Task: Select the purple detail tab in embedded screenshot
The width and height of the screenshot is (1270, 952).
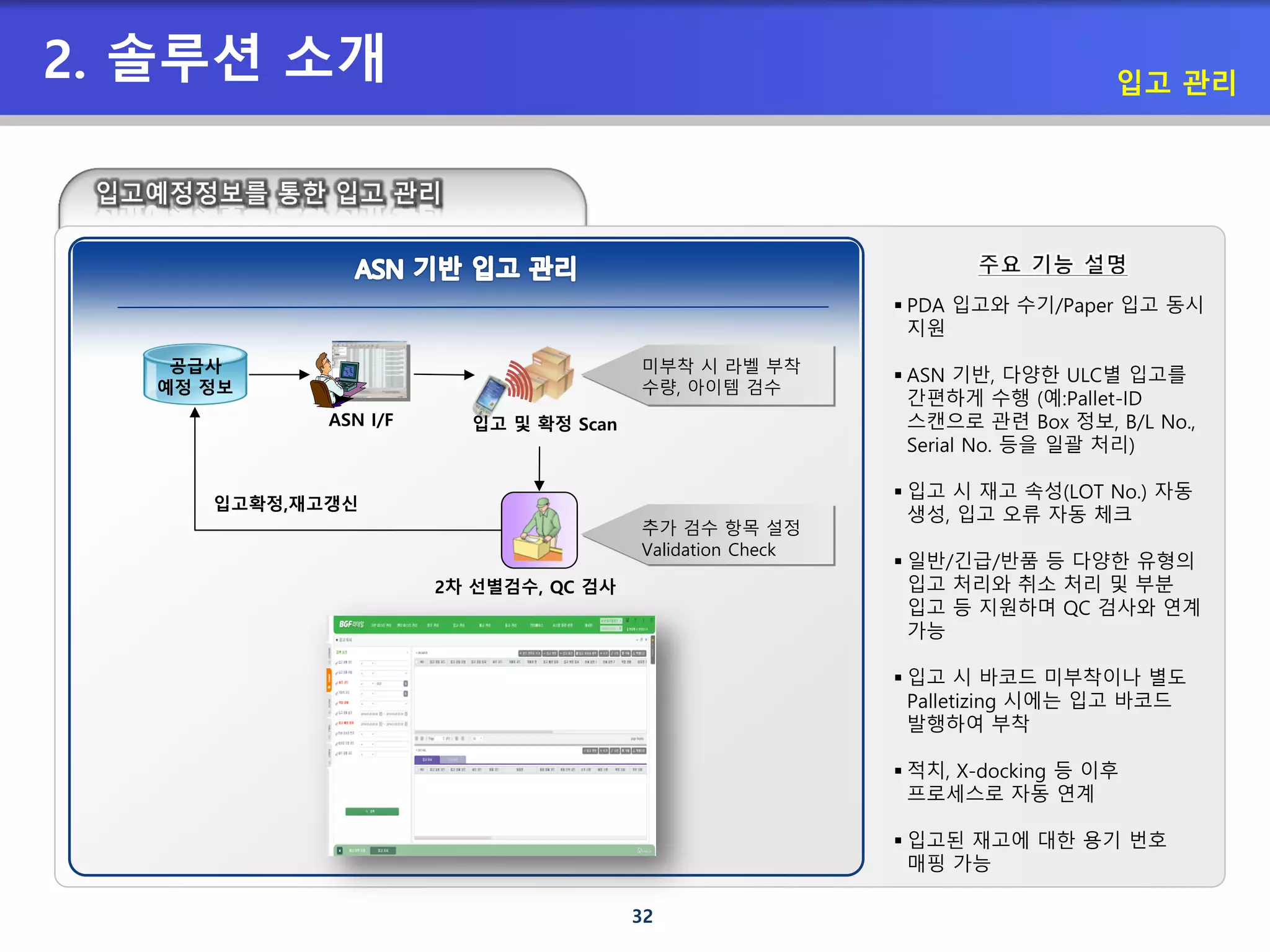Action: click(427, 759)
